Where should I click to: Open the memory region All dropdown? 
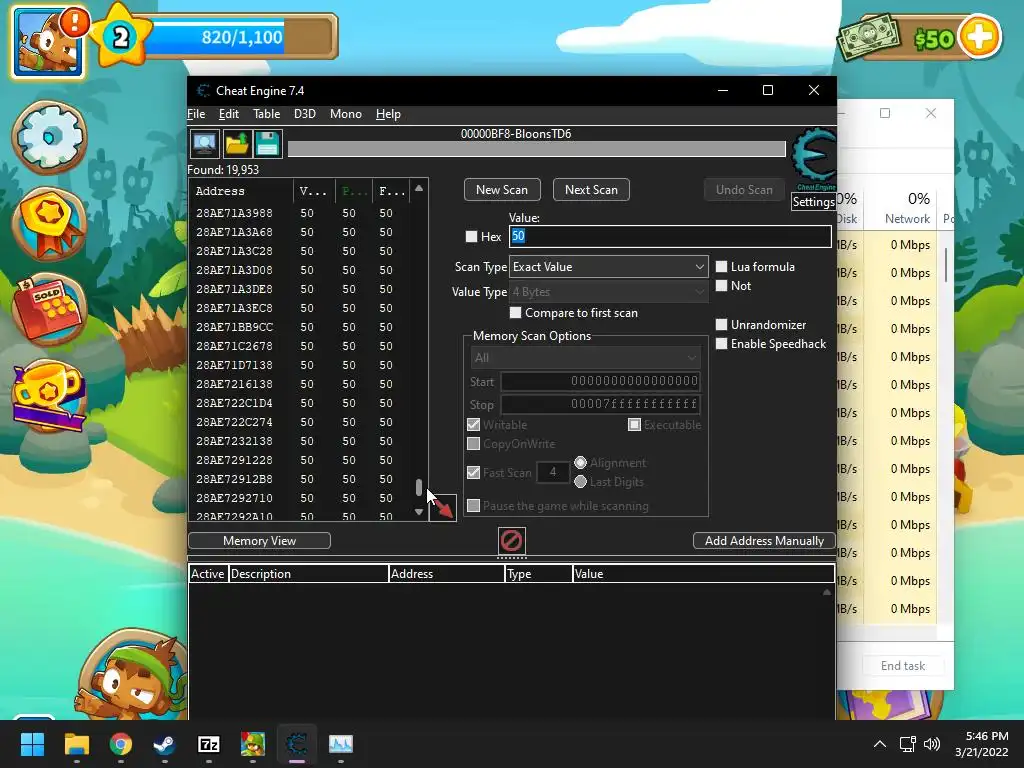coord(585,357)
